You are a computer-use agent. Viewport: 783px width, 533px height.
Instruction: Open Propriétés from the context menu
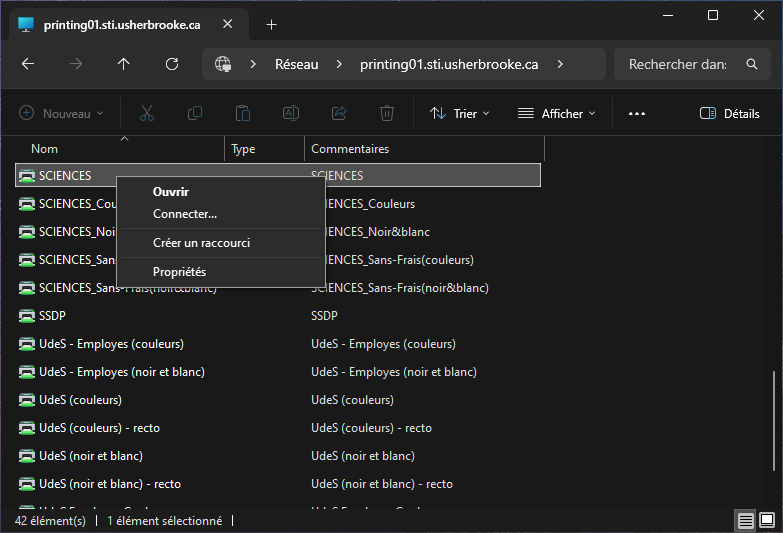[x=221, y=272]
